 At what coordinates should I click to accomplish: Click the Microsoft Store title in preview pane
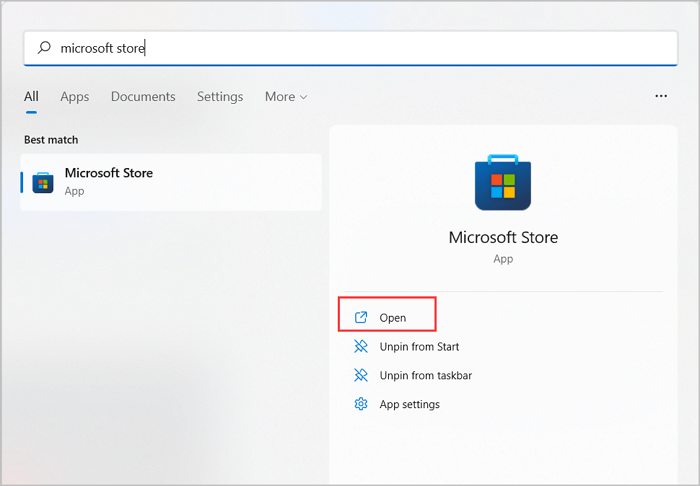(503, 238)
